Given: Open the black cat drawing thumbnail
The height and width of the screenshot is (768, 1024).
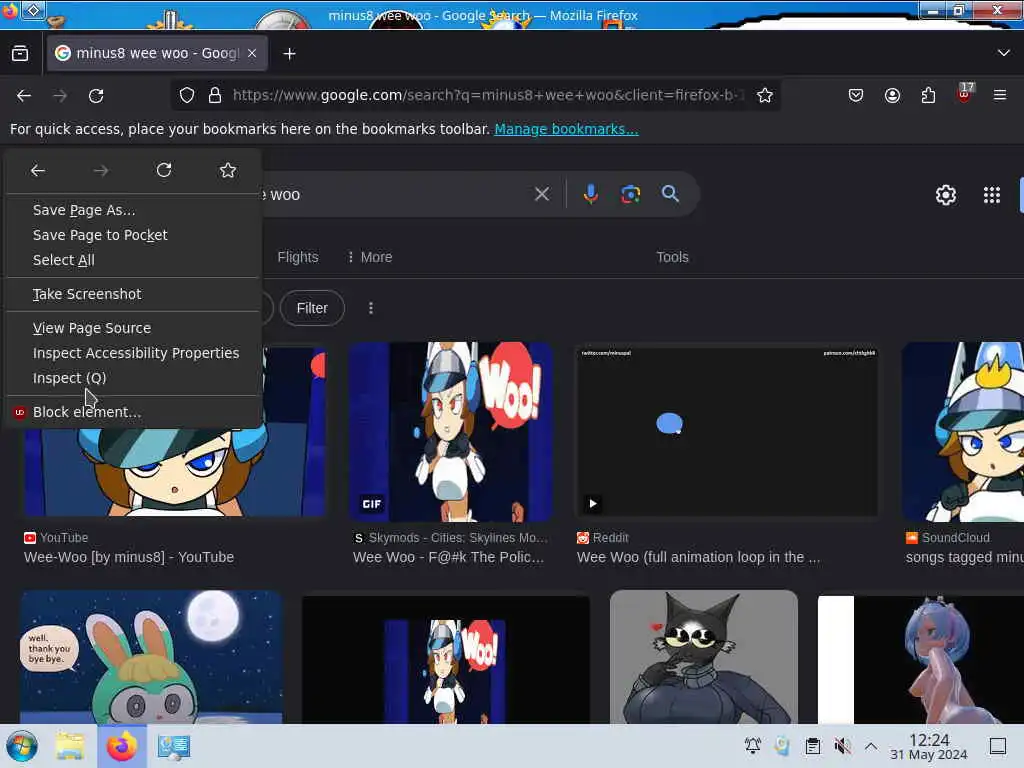Looking at the screenshot, I should pos(703,657).
